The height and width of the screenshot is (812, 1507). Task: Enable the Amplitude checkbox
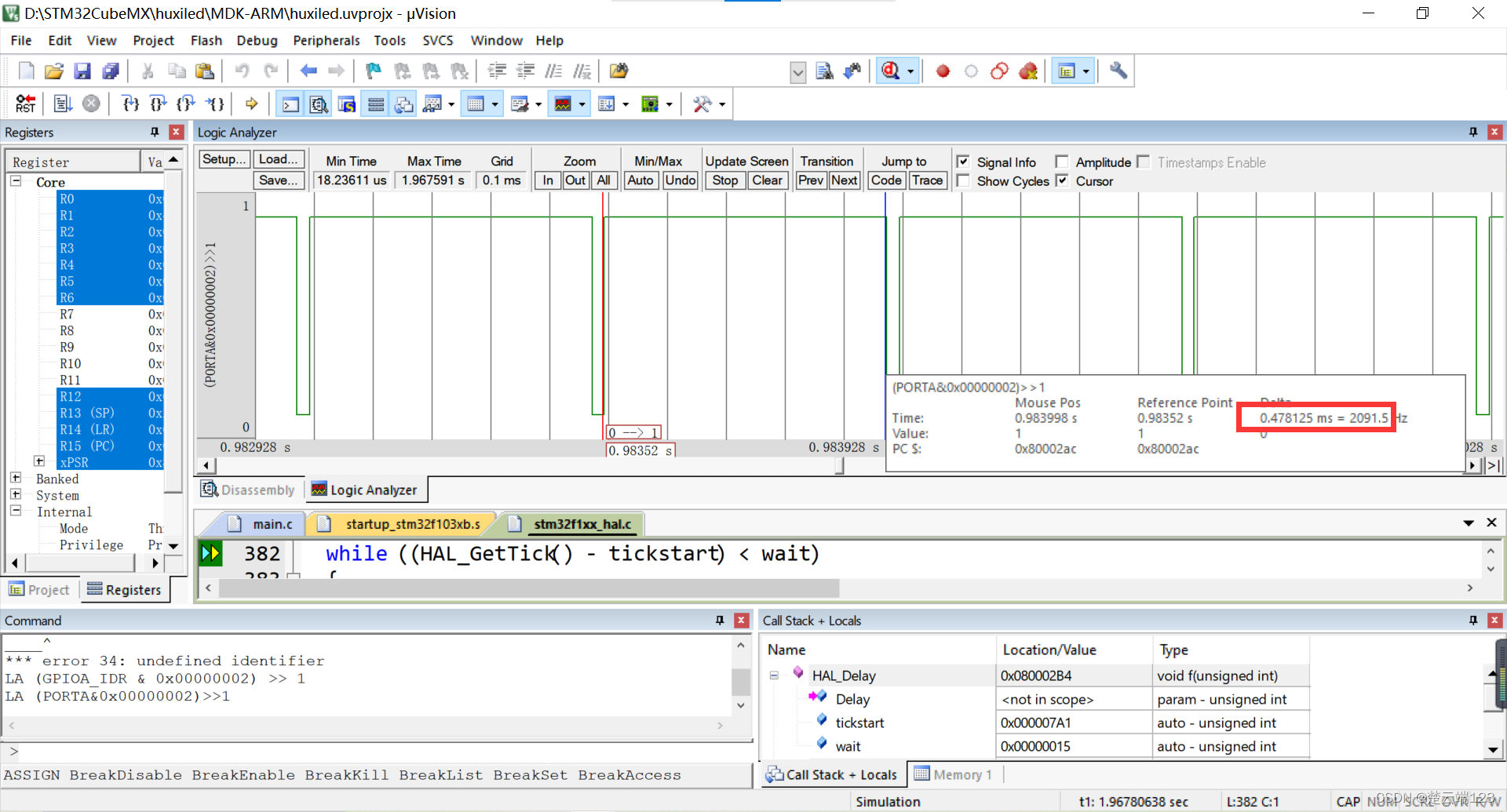pyautogui.click(x=1062, y=162)
